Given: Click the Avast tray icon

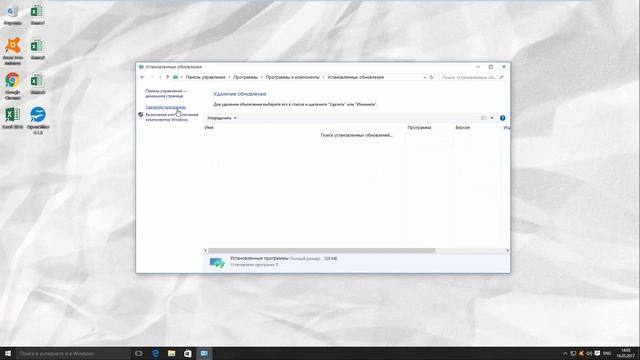Looking at the screenshot, I should pos(581,353).
